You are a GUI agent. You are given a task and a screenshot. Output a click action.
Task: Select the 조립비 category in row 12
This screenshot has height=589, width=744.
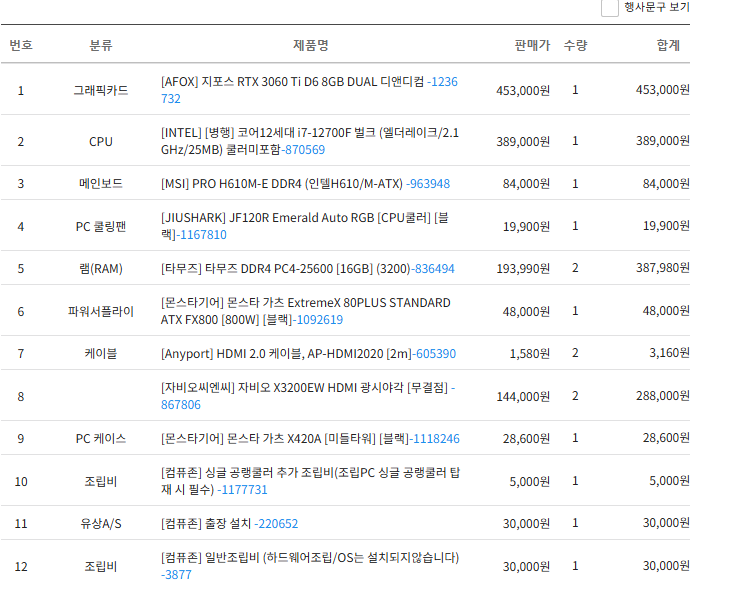pyautogui.click(x=101, y=566)
